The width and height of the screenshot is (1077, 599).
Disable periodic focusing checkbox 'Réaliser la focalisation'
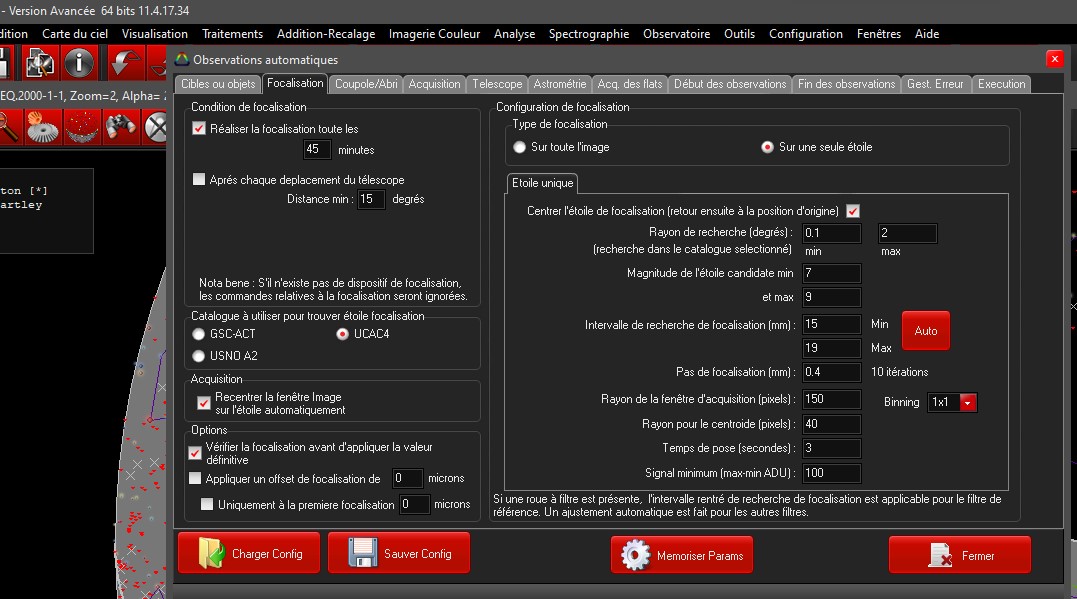tap(198, 128)
